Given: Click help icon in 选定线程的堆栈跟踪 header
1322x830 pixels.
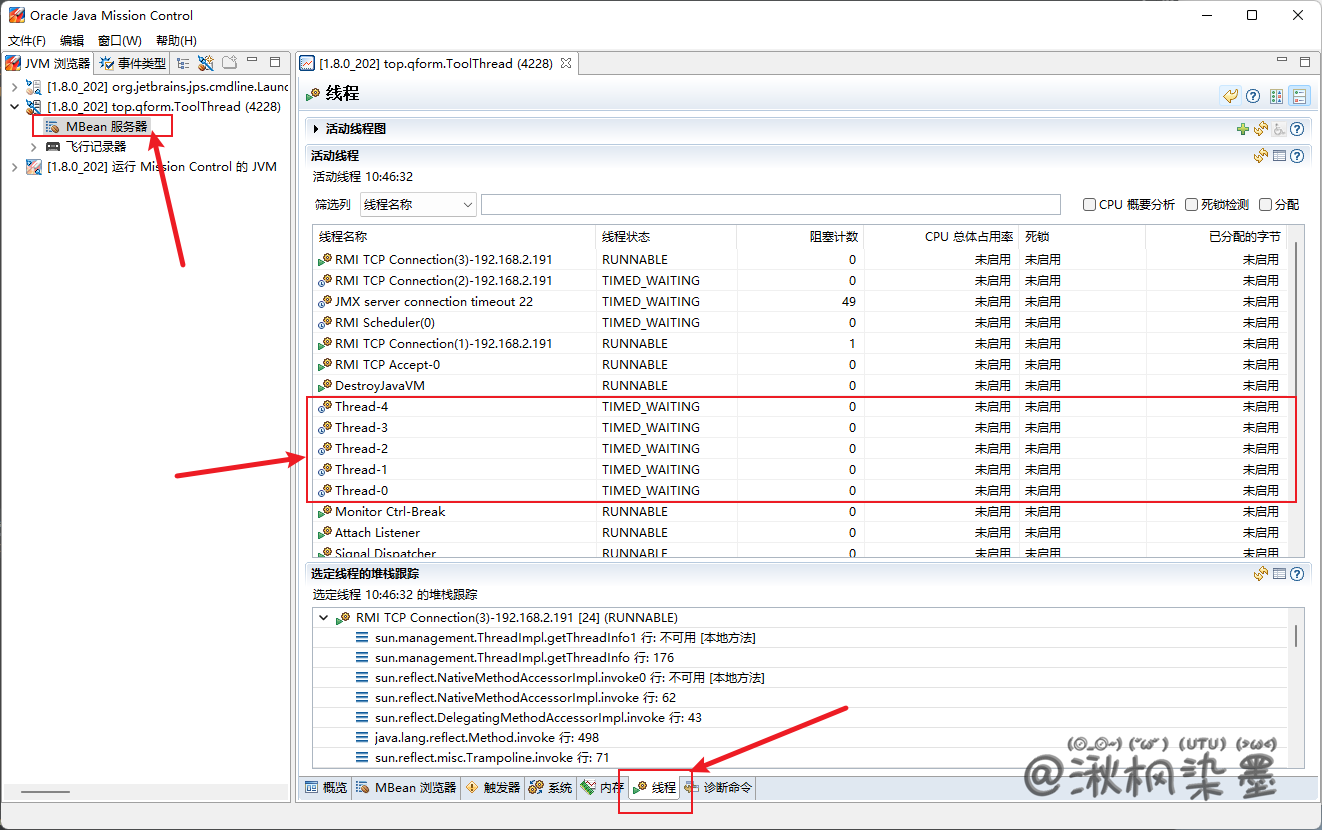Looking at the screenshot, I should tap(1297, 574).
